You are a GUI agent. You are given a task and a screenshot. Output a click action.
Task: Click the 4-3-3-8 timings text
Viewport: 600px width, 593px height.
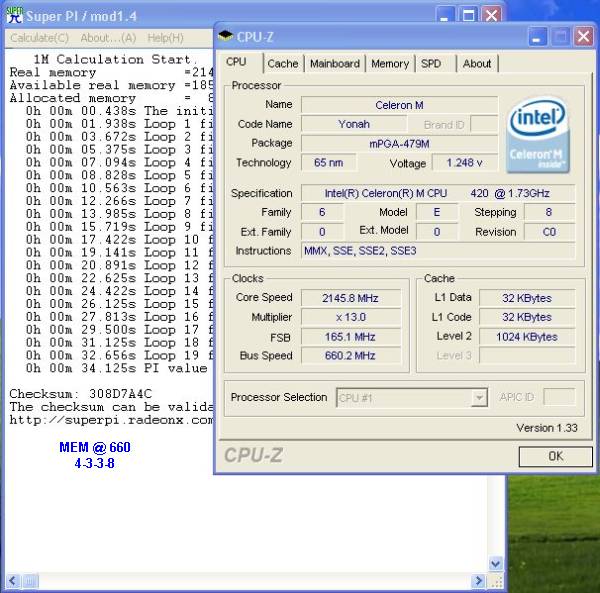95,463
